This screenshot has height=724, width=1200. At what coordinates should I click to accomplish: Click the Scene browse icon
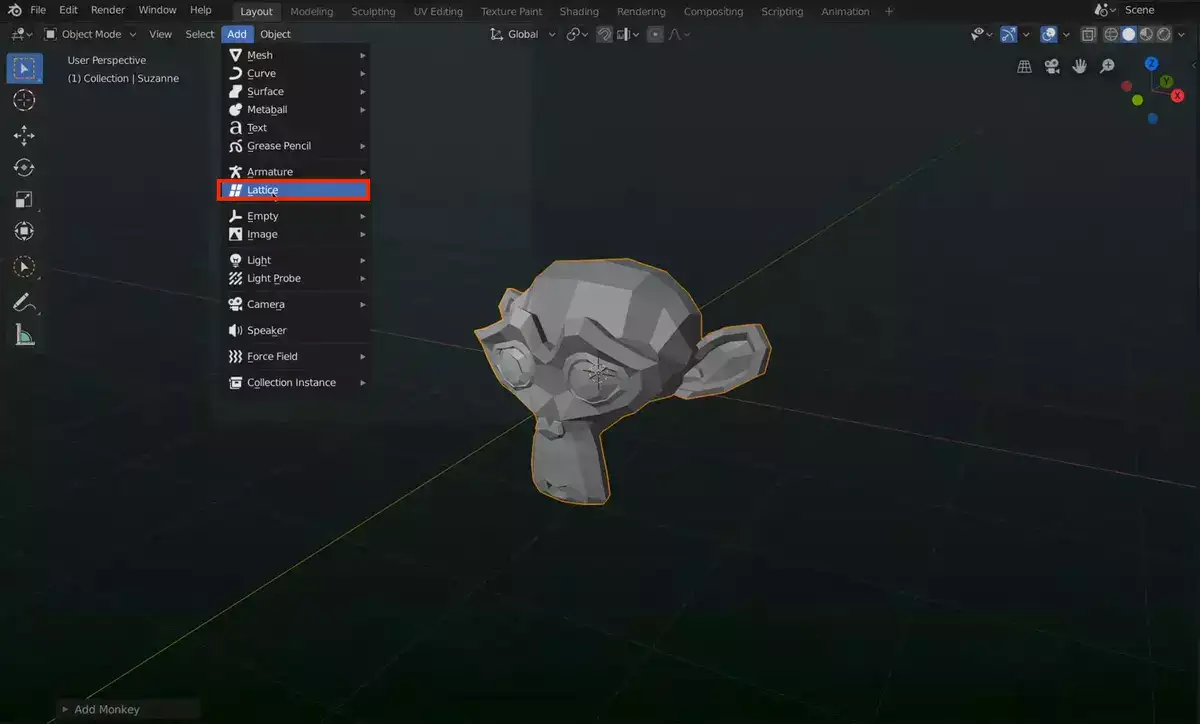tap(1103, 11)
